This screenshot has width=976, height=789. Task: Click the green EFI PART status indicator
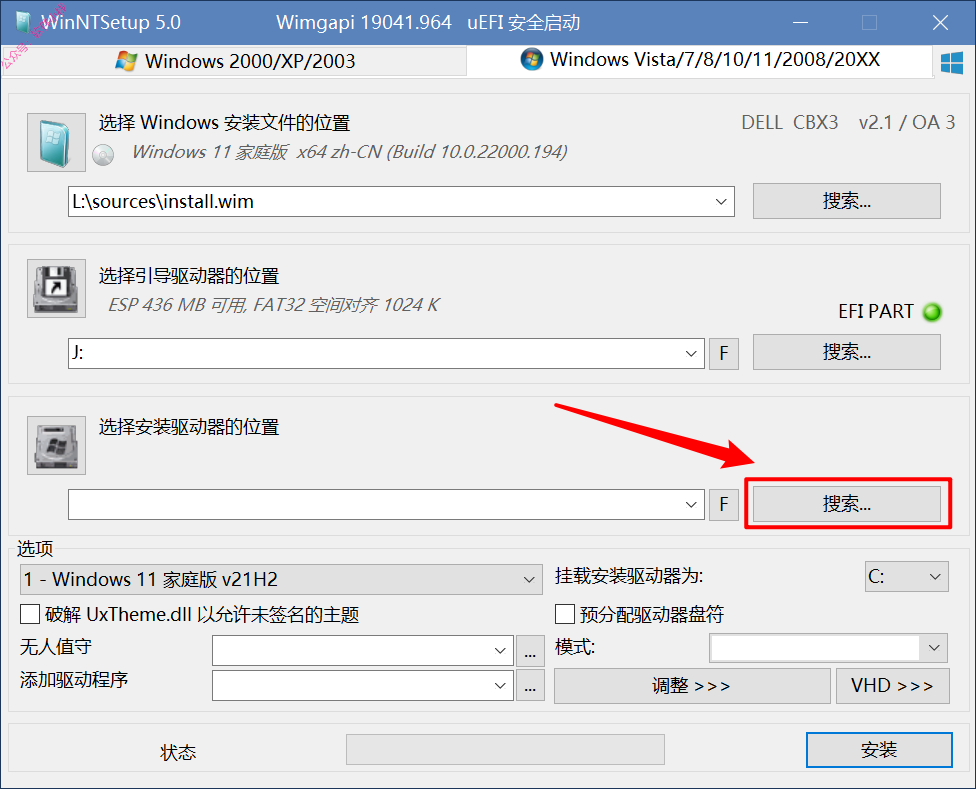coord(932,312)
